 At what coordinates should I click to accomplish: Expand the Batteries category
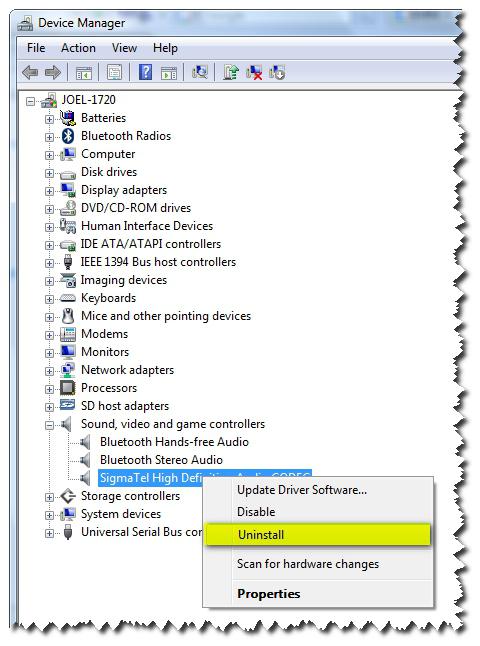49,119
